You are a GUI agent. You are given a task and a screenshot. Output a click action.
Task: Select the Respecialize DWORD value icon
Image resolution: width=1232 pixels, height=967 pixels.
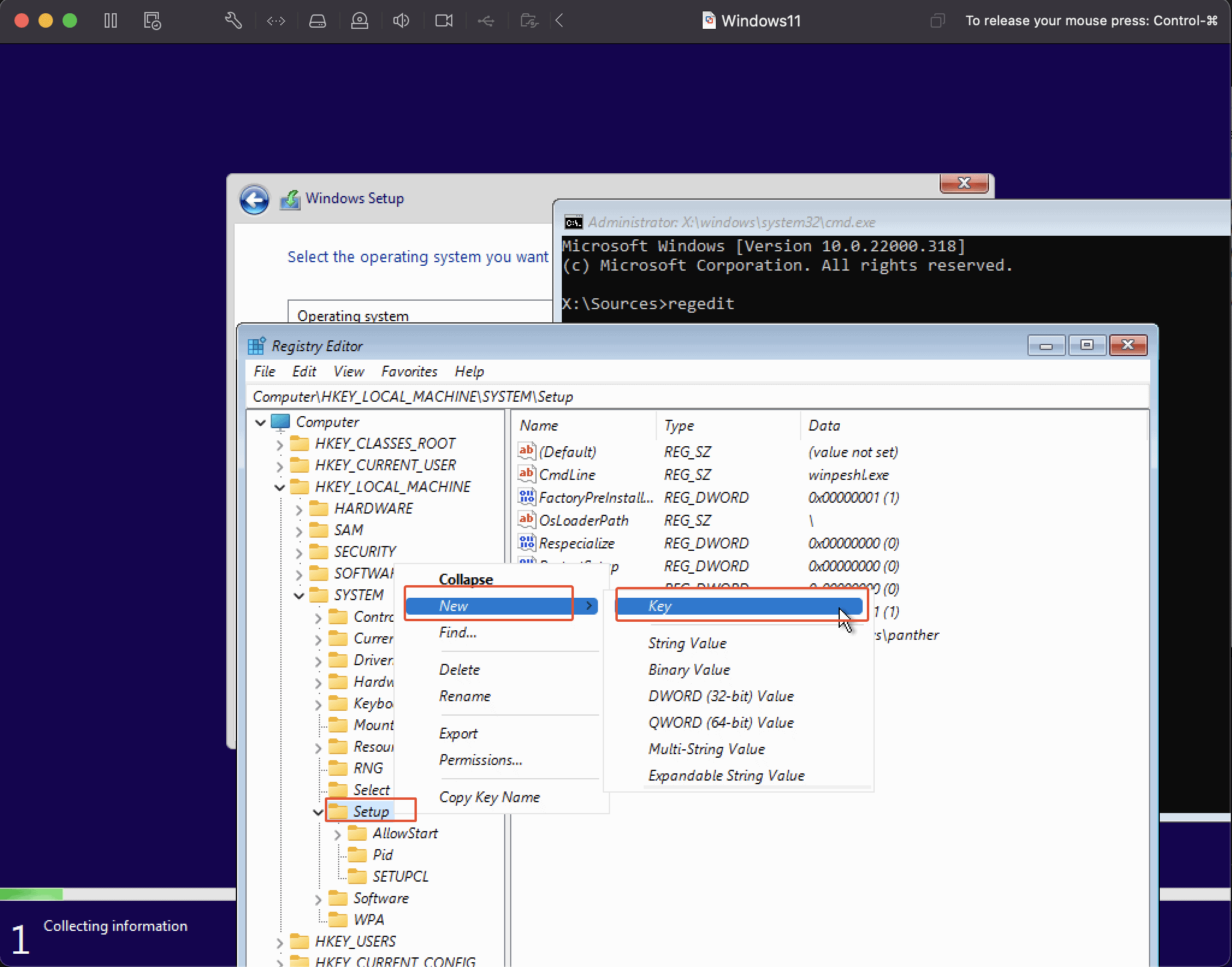pos(526,542)
